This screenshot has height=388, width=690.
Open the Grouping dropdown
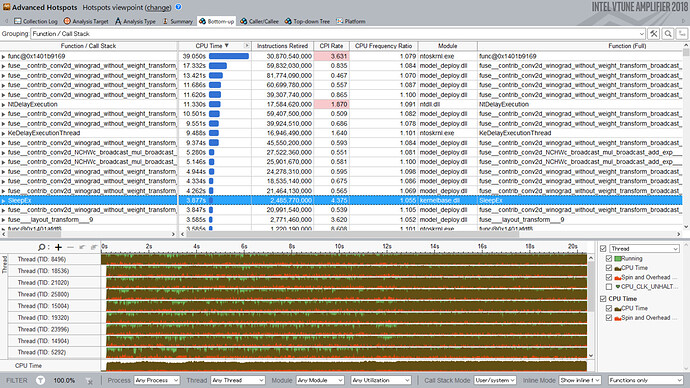point(338,34)
